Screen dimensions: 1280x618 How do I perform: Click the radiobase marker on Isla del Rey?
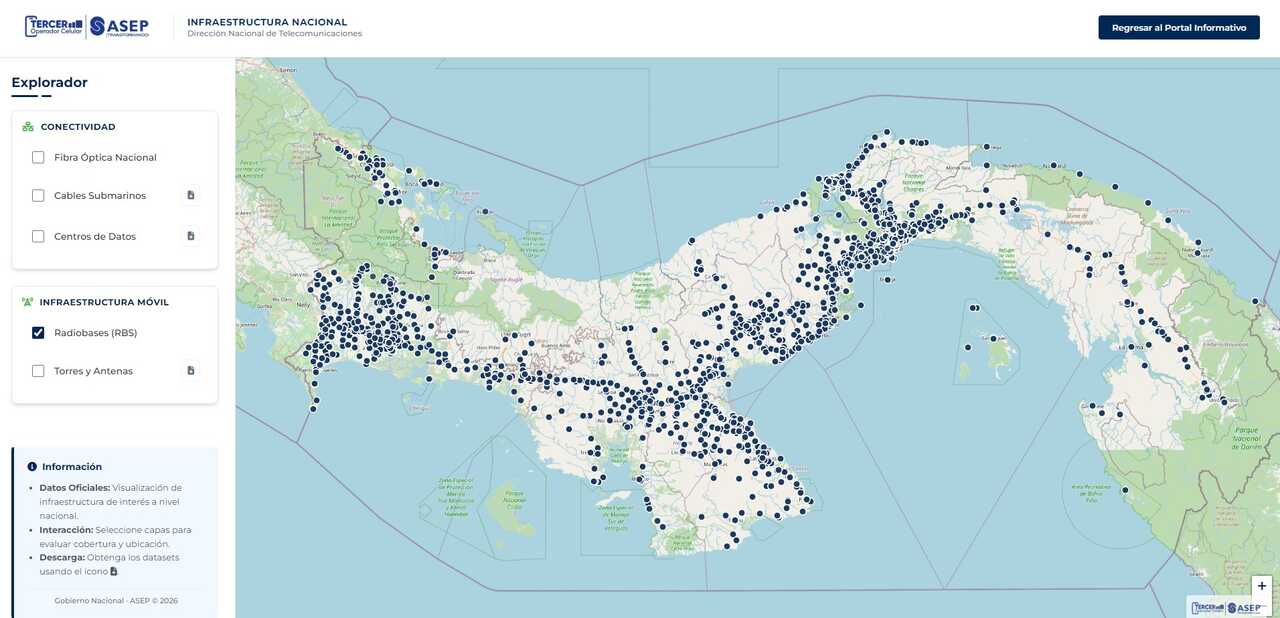point(993,339)
